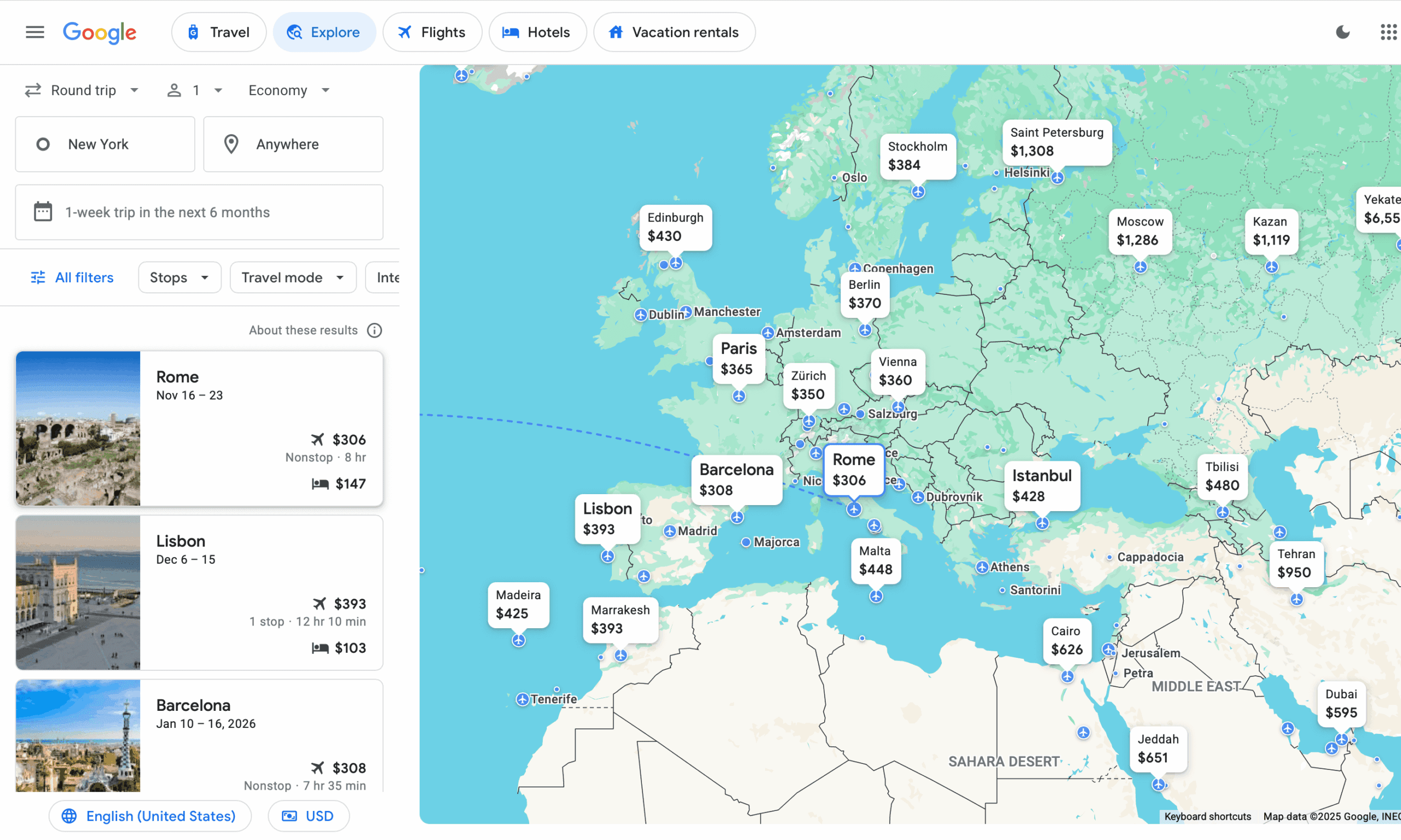Screen dimensions: 1401x840
Task: Edit the New York origin field
Action: 105,144
